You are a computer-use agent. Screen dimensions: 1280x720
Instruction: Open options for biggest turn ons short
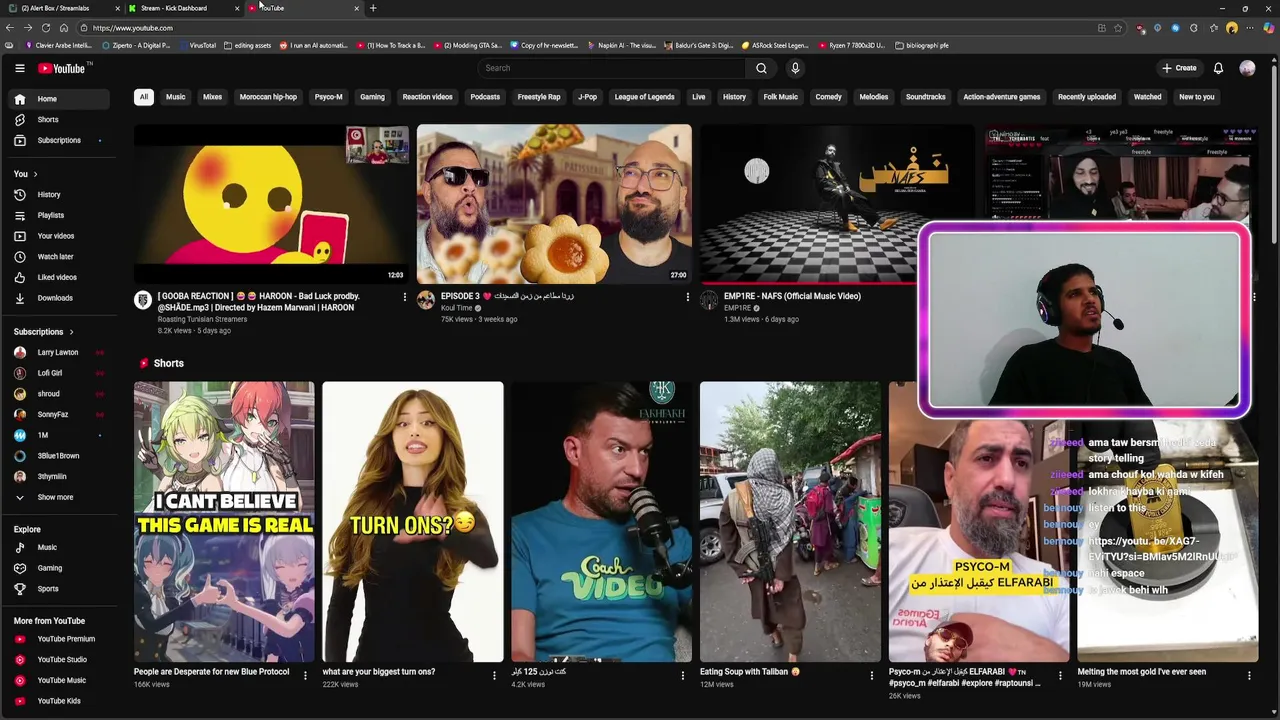[x=494, y=676]
